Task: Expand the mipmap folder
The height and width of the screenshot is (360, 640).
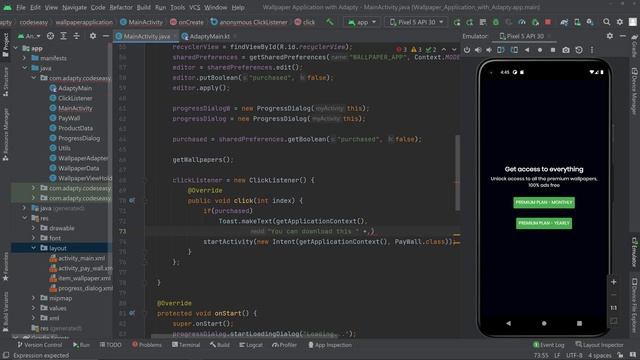Action: click(x=33, y=298)
